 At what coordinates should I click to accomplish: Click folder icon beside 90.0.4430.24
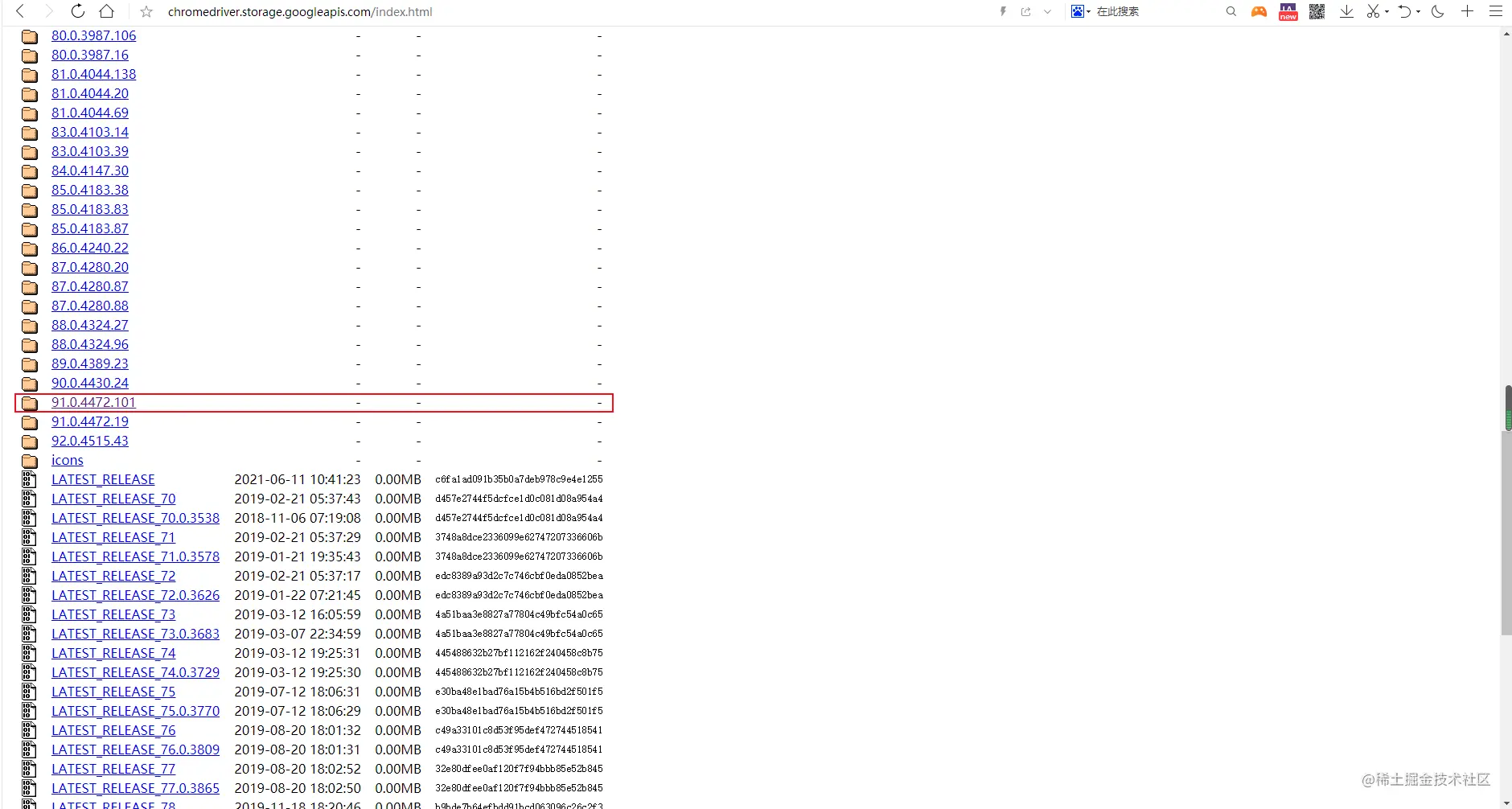[30, 384]
